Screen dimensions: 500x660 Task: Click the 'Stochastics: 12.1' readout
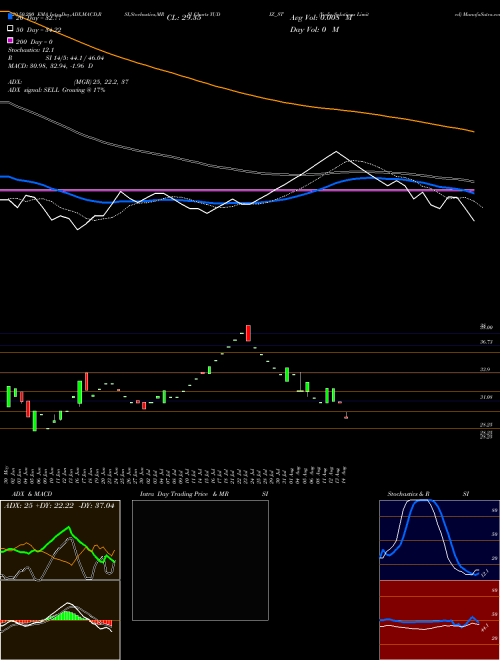tap(31, 50)
